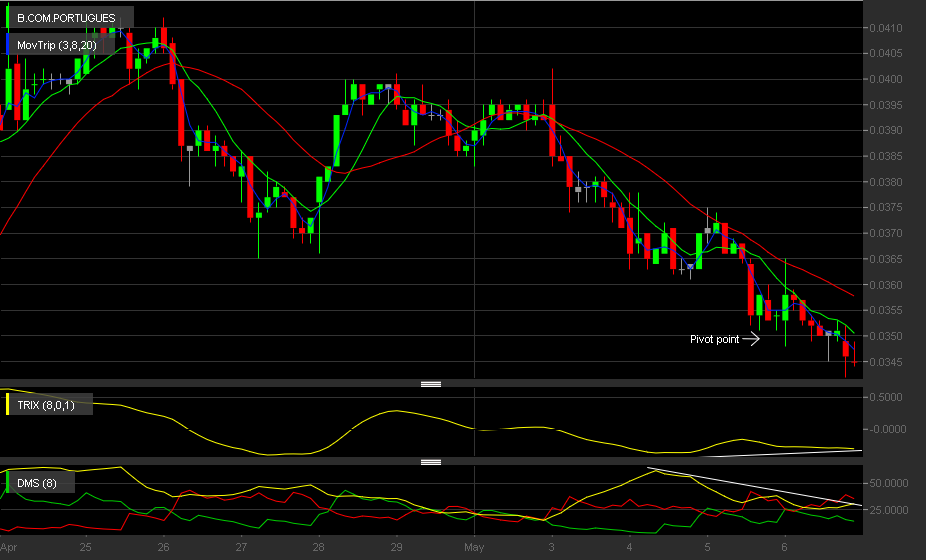Open the MovTrip (3,8,20) indicator label
The width and height of the screenshot is (926, 560).
pos(57,45)
